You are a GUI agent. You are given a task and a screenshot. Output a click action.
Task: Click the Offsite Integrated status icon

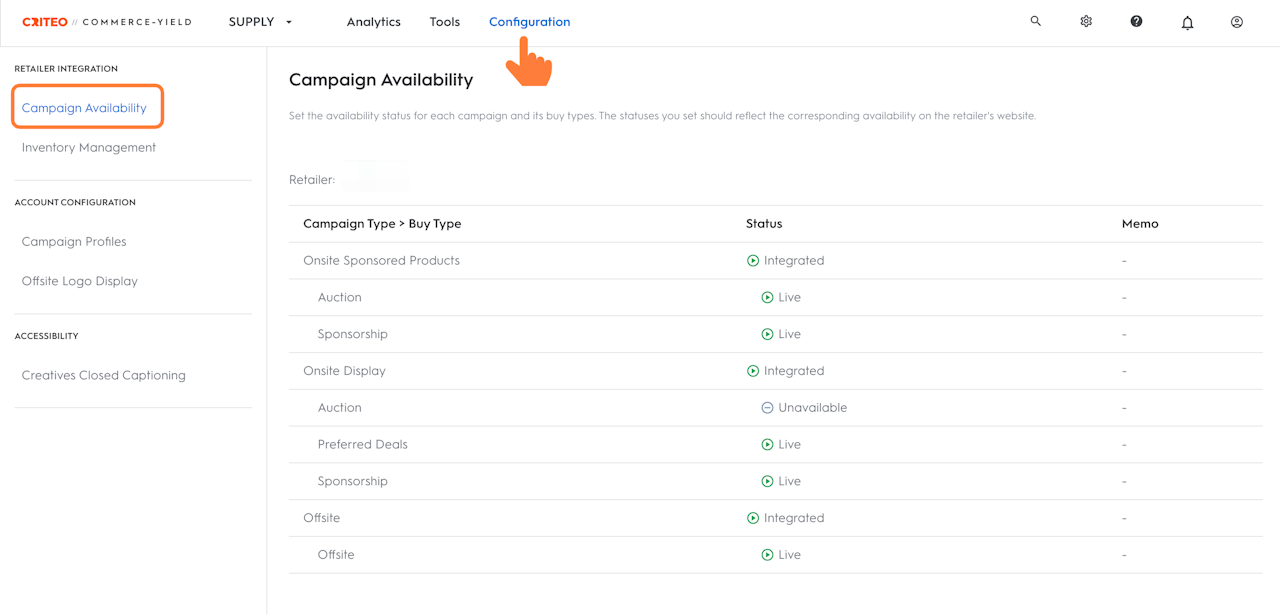pyautogui.click(x=753, y=519)
